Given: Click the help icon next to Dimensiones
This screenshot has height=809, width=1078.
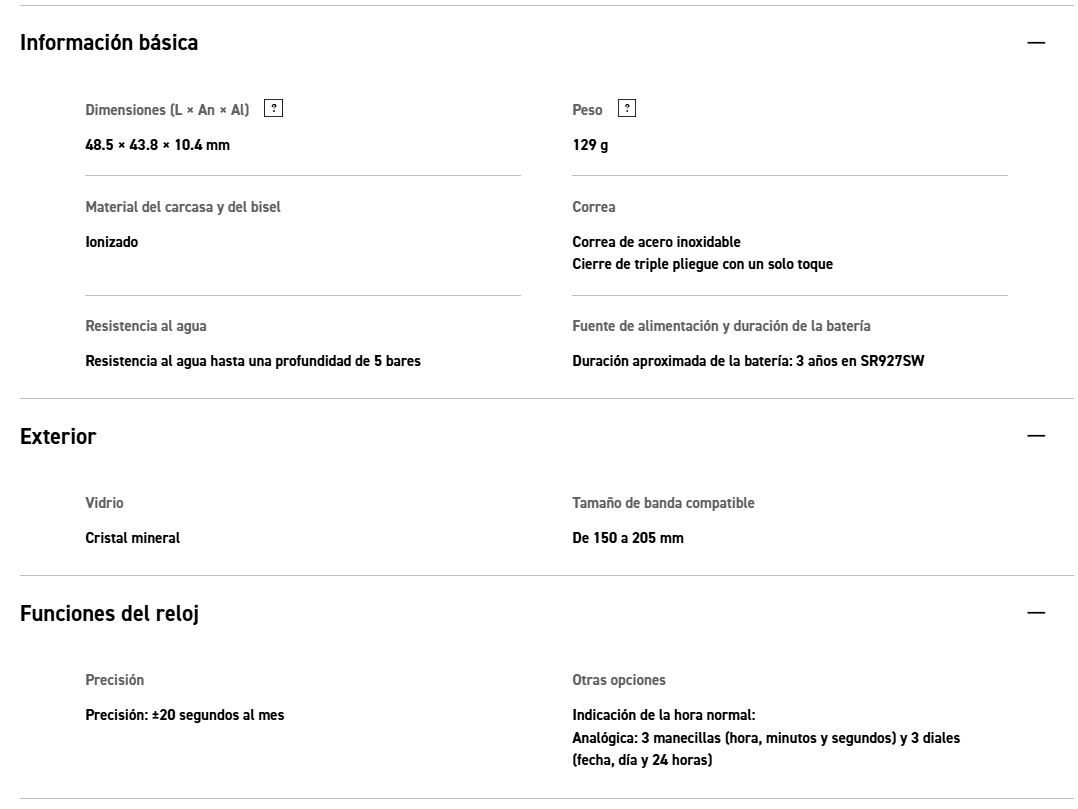Looking at the screenshot, I should click(x=274, y=109).
